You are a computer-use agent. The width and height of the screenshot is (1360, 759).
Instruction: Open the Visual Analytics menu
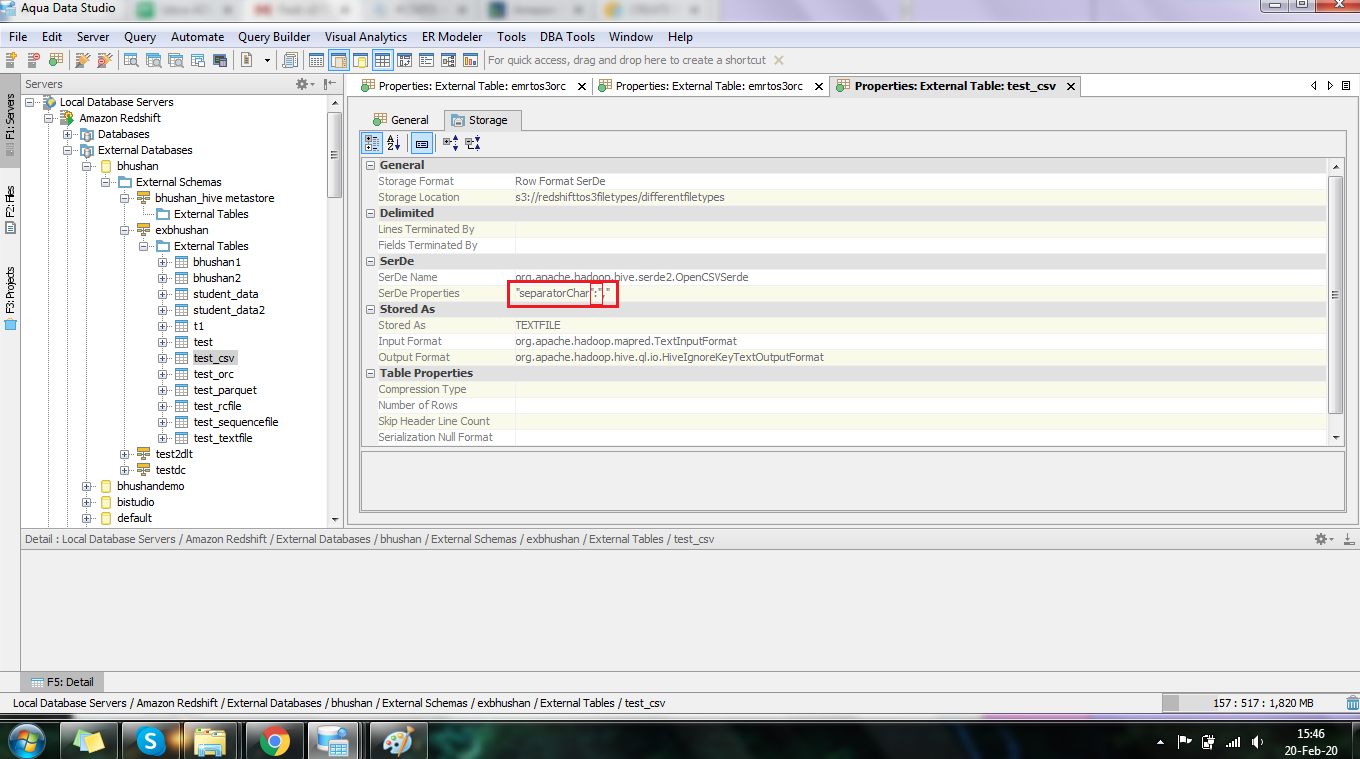click(x=366, y=37)
